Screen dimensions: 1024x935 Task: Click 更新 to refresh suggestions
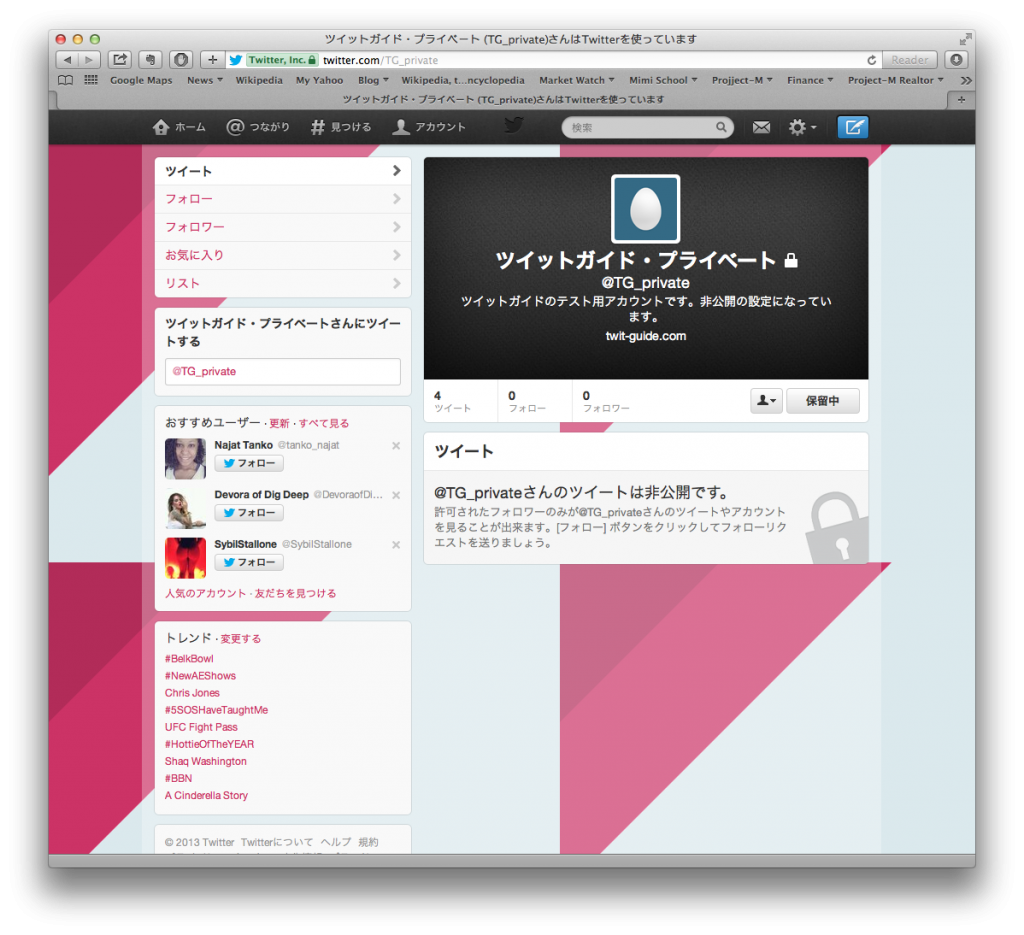tap(279, 424)
